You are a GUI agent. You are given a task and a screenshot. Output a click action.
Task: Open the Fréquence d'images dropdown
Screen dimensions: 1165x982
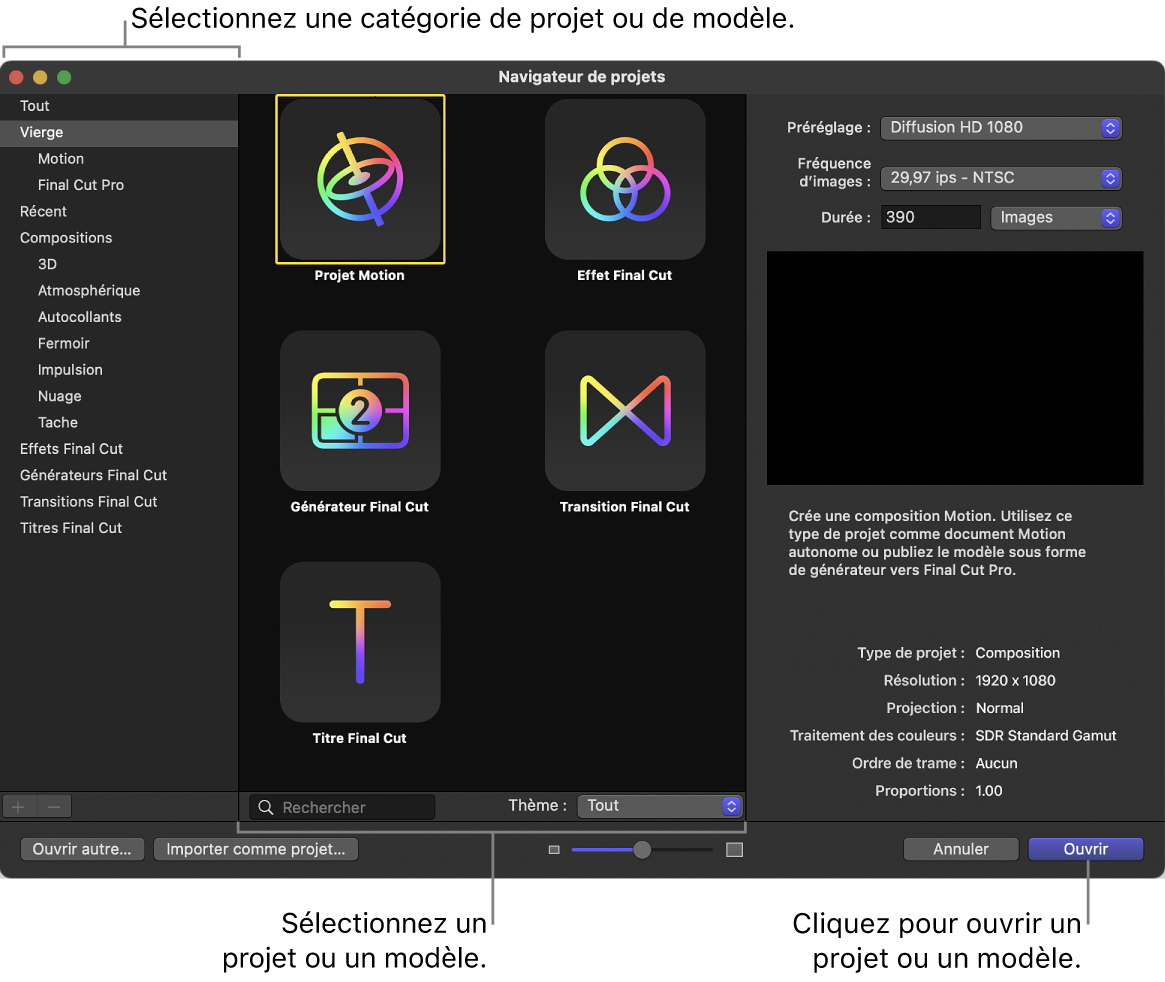pyautogui.click(x=1001, y=178)
